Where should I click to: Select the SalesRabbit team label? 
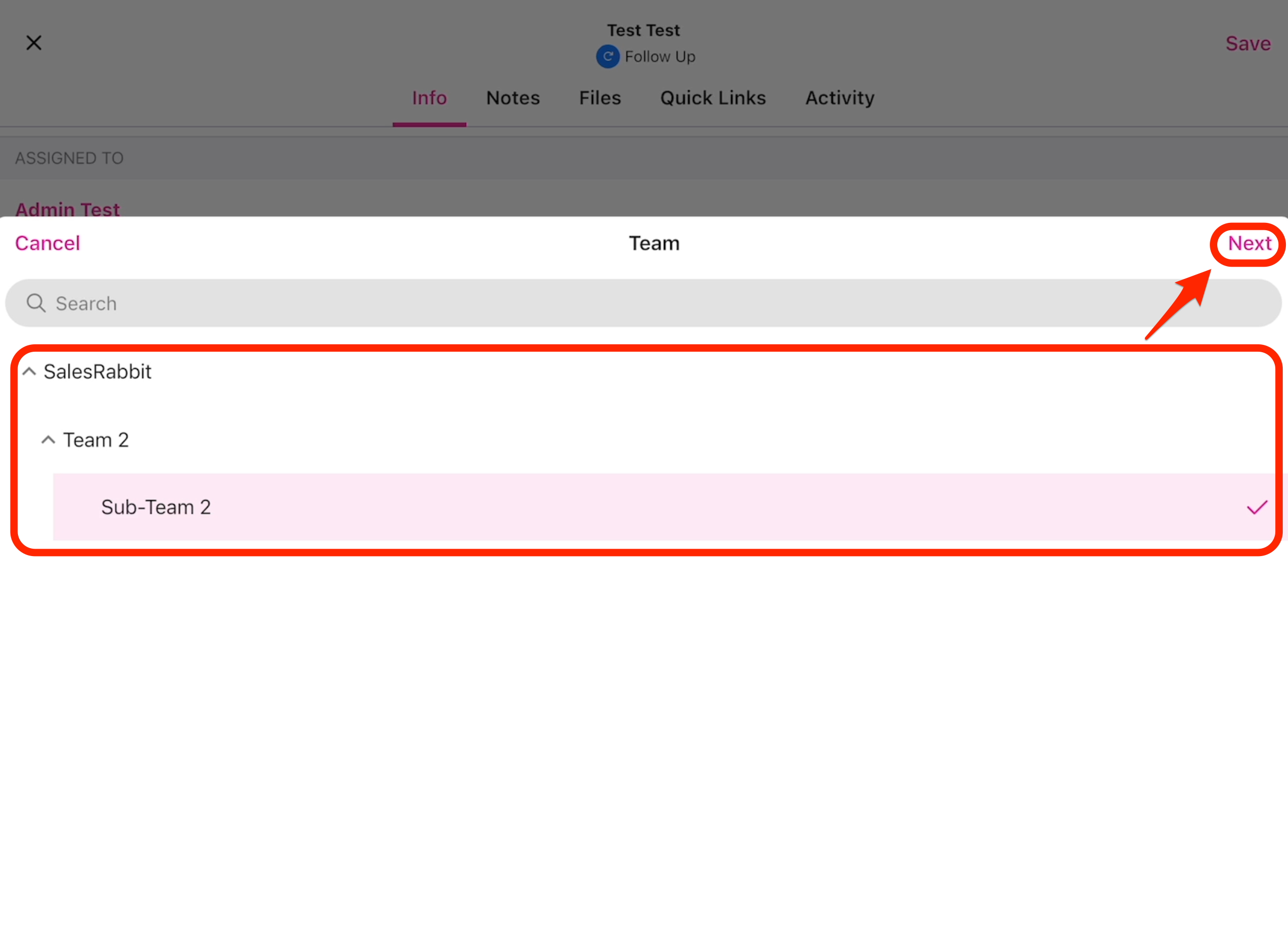pyautogui.click(x=97, y=372)
